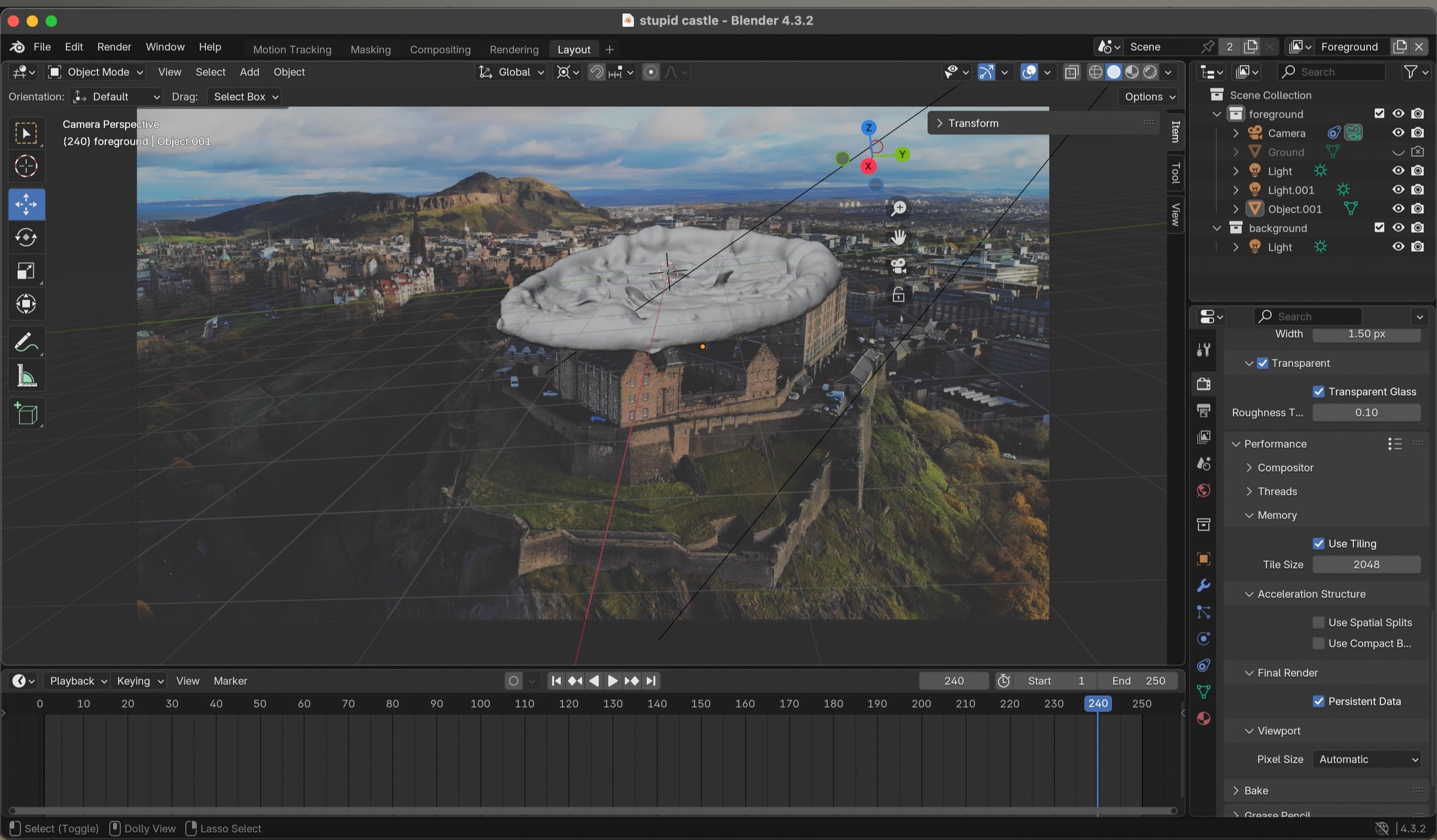This screenshot has width=1437, height=840.
Task: Open the Render menu
Action: point(114,47)
